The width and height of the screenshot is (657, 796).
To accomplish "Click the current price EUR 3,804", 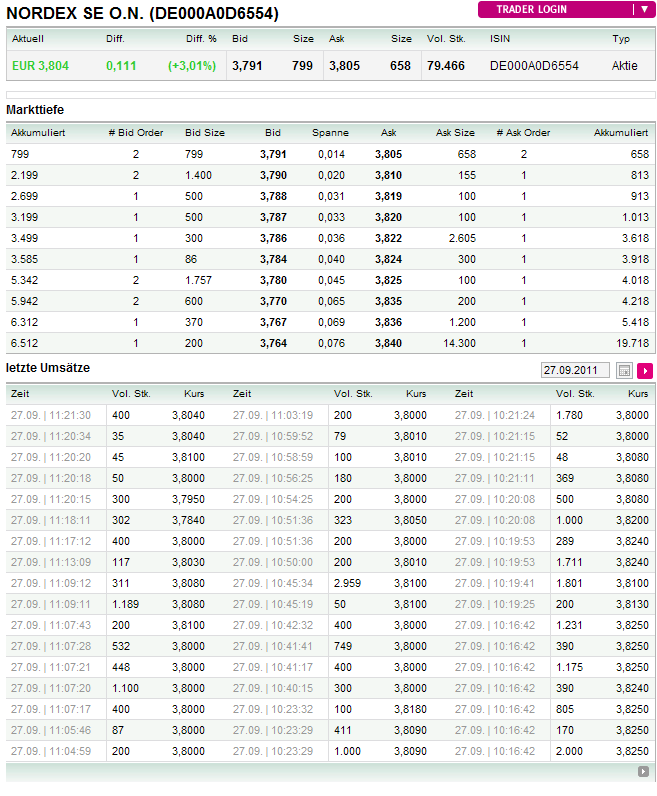I will point(40,65).
